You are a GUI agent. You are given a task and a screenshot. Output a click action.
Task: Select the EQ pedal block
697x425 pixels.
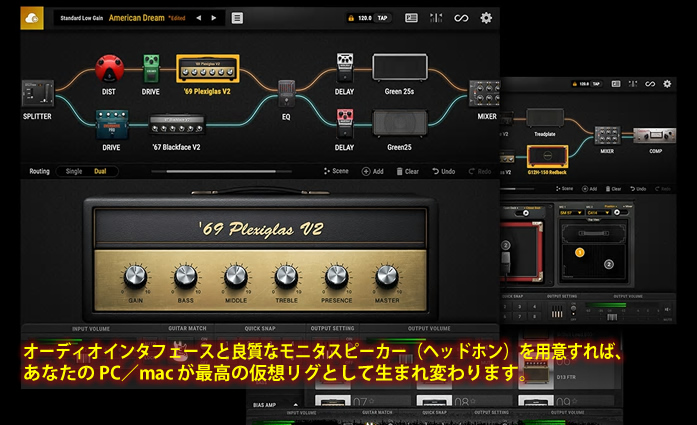pos(286,93)
